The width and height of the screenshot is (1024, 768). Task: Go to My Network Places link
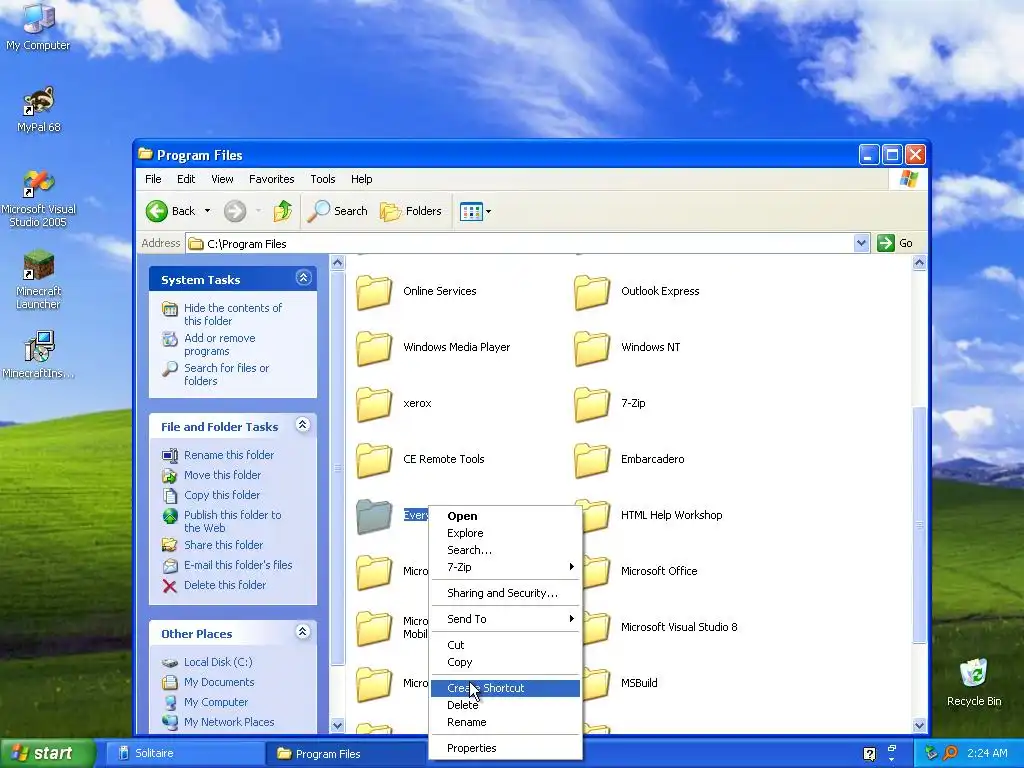(229, 722)
